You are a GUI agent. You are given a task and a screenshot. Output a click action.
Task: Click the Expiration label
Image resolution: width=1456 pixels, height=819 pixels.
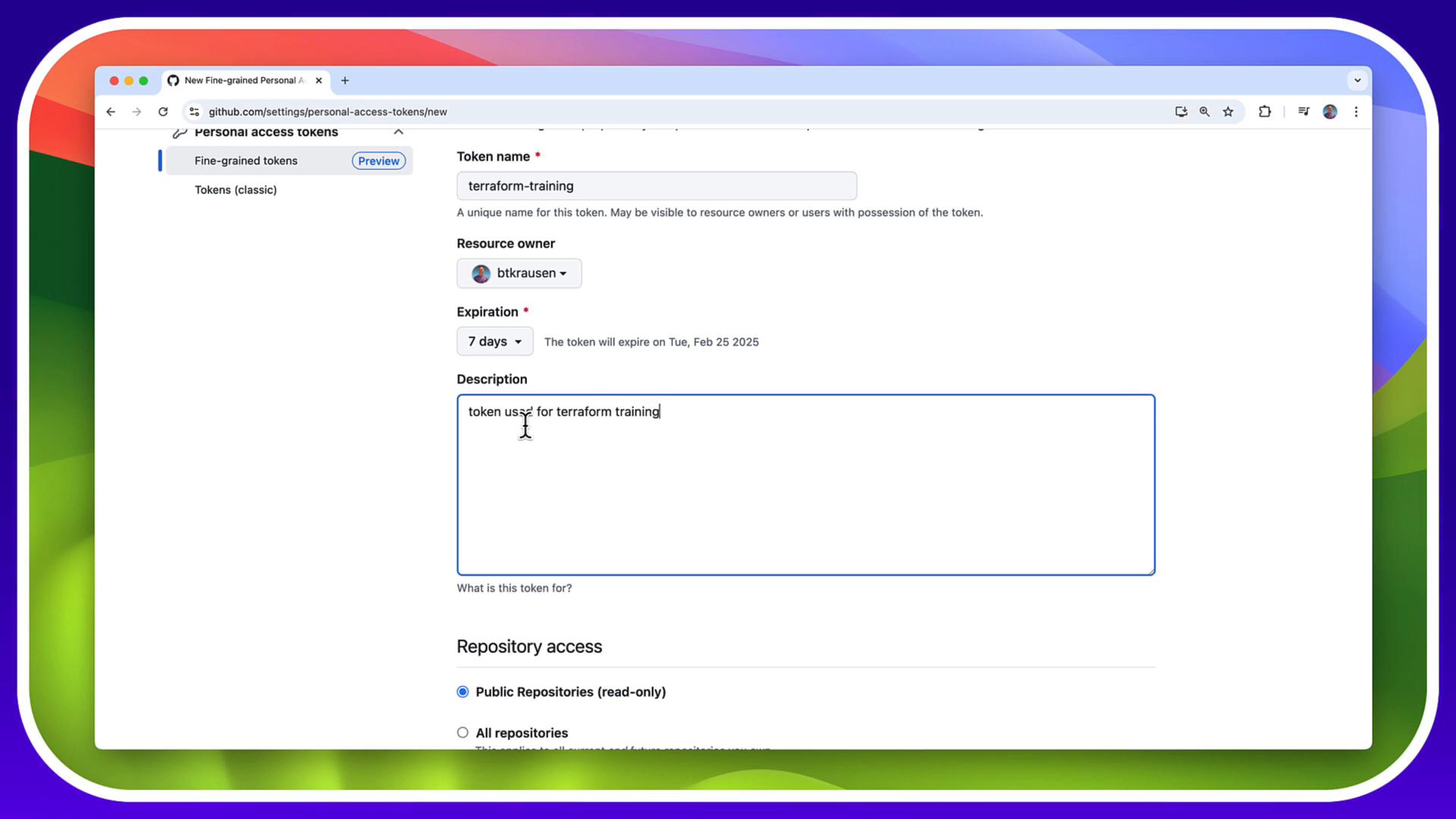pos(487,312)
